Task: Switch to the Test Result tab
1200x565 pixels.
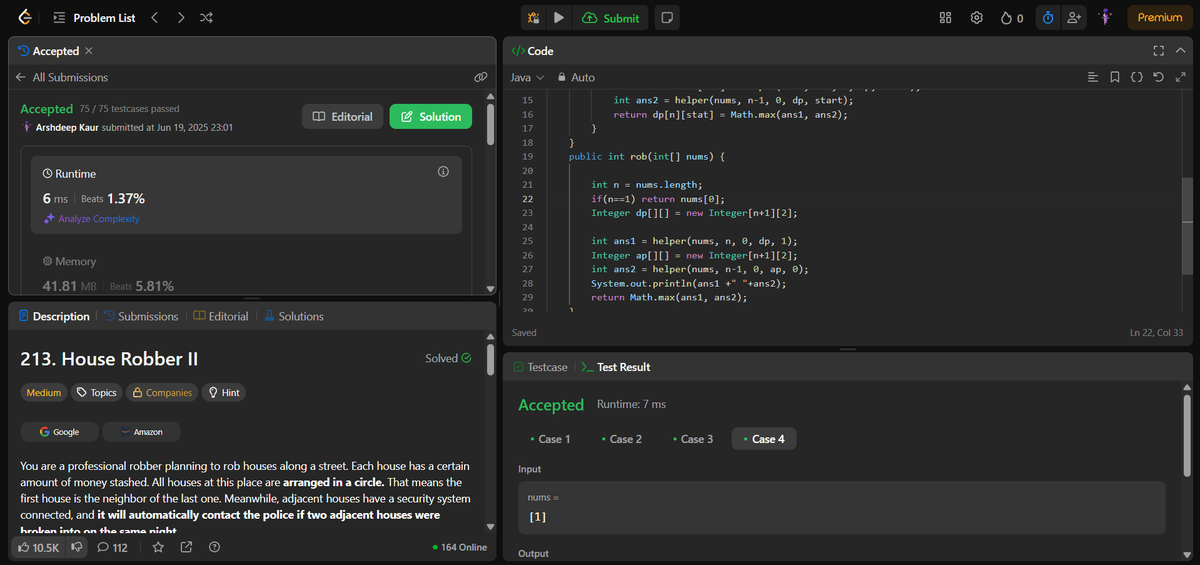Action: tap(615, 367)
